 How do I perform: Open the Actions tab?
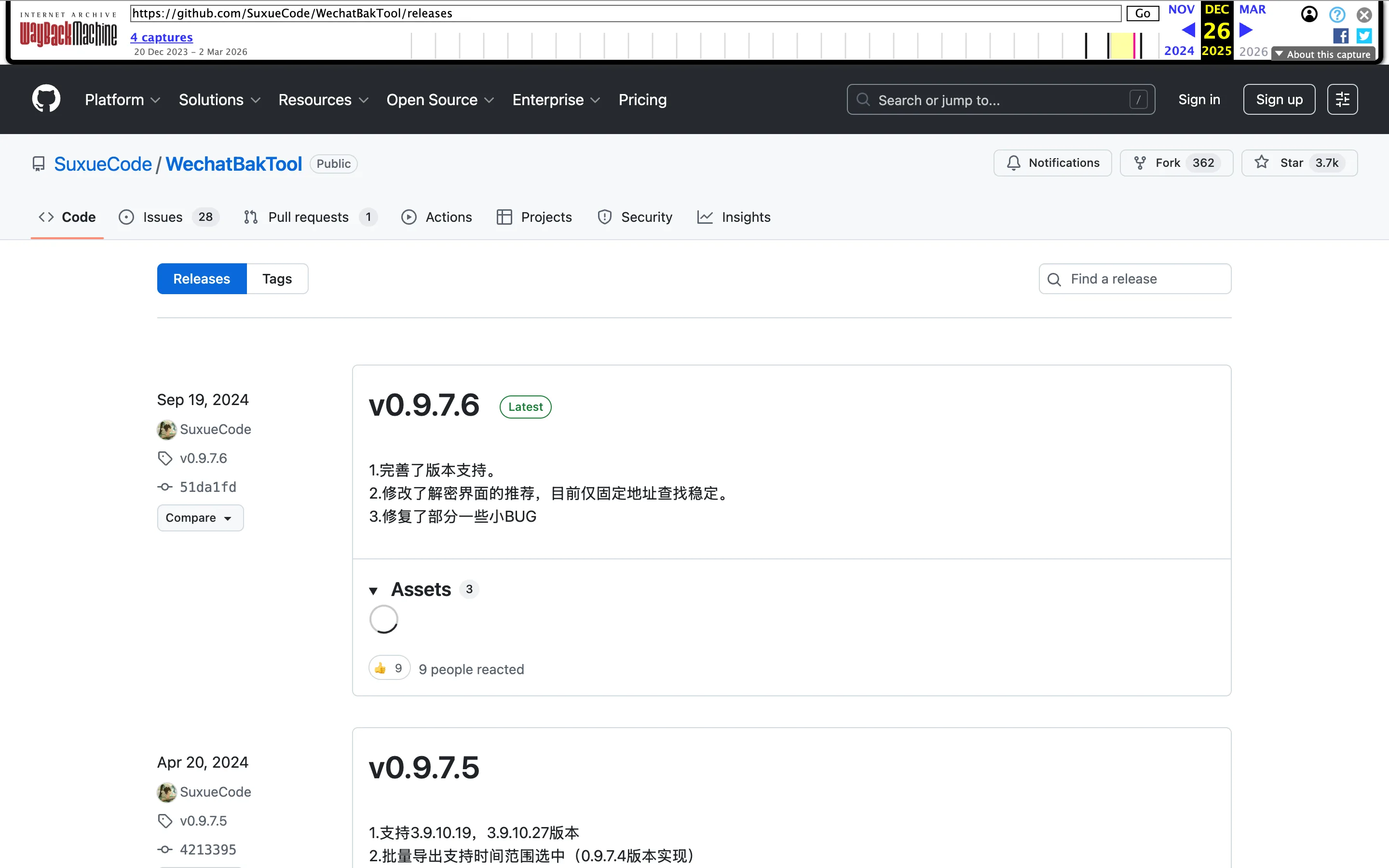pyautogui.click(x=437, y=217)
